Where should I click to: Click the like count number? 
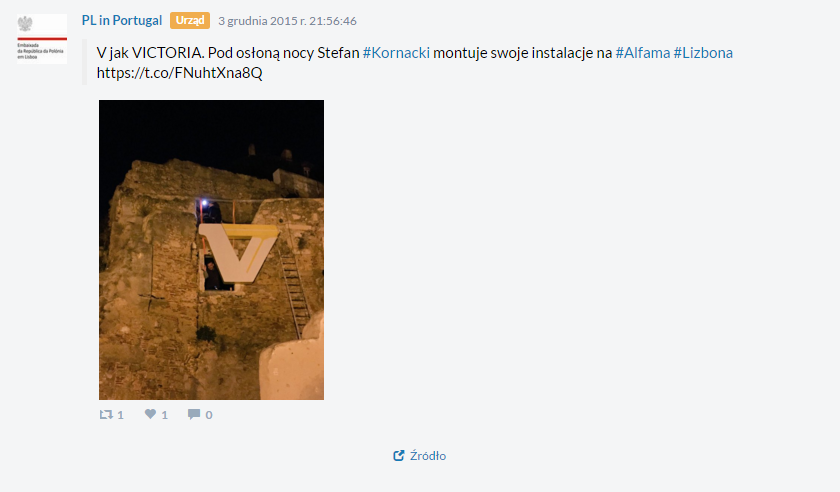click(165, 415)
